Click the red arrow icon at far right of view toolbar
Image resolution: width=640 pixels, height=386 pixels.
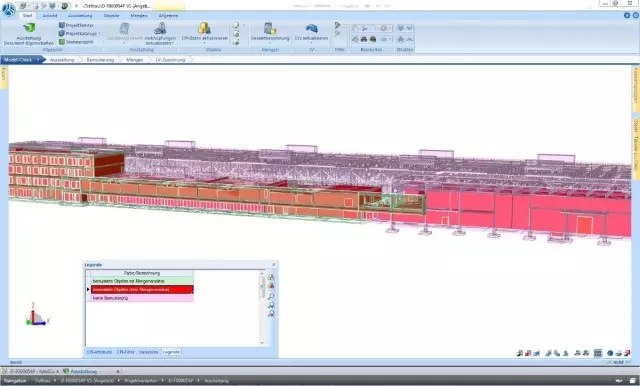click(x=627, y=353)
